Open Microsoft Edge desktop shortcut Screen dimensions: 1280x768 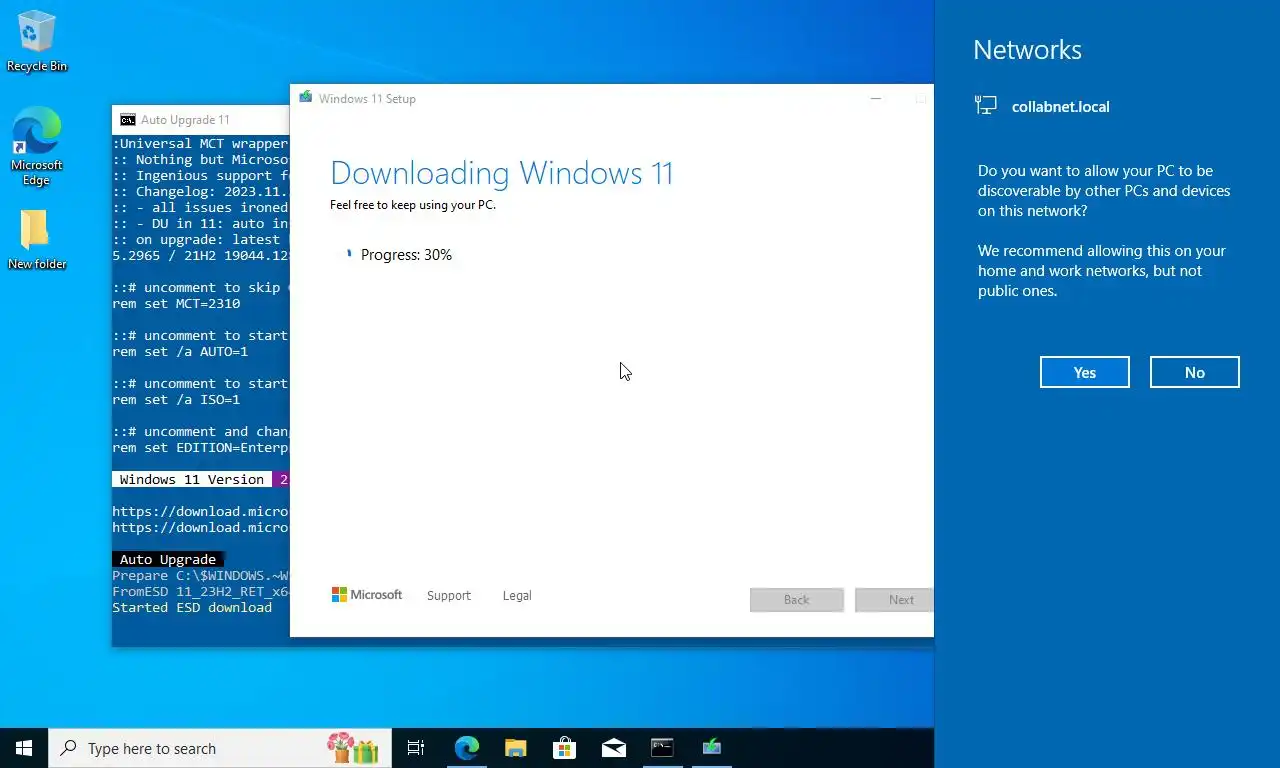pyautogui.click(x=37, y=146)
